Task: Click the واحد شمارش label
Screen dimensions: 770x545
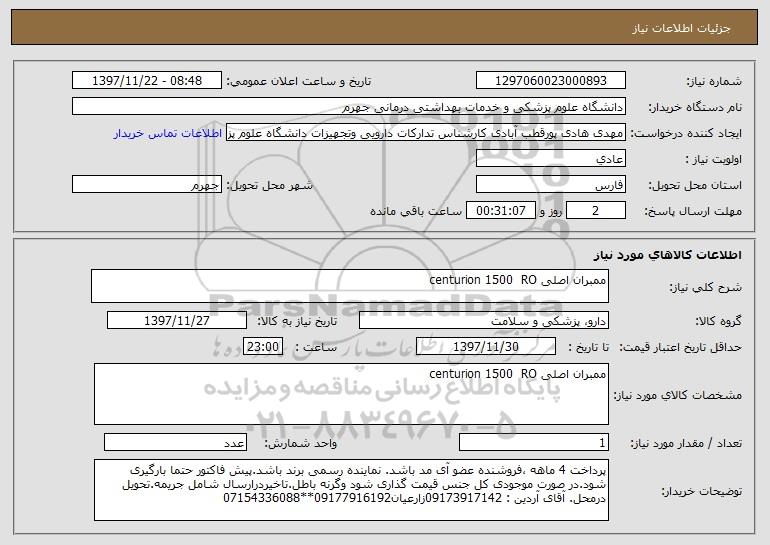Action: 301,444
